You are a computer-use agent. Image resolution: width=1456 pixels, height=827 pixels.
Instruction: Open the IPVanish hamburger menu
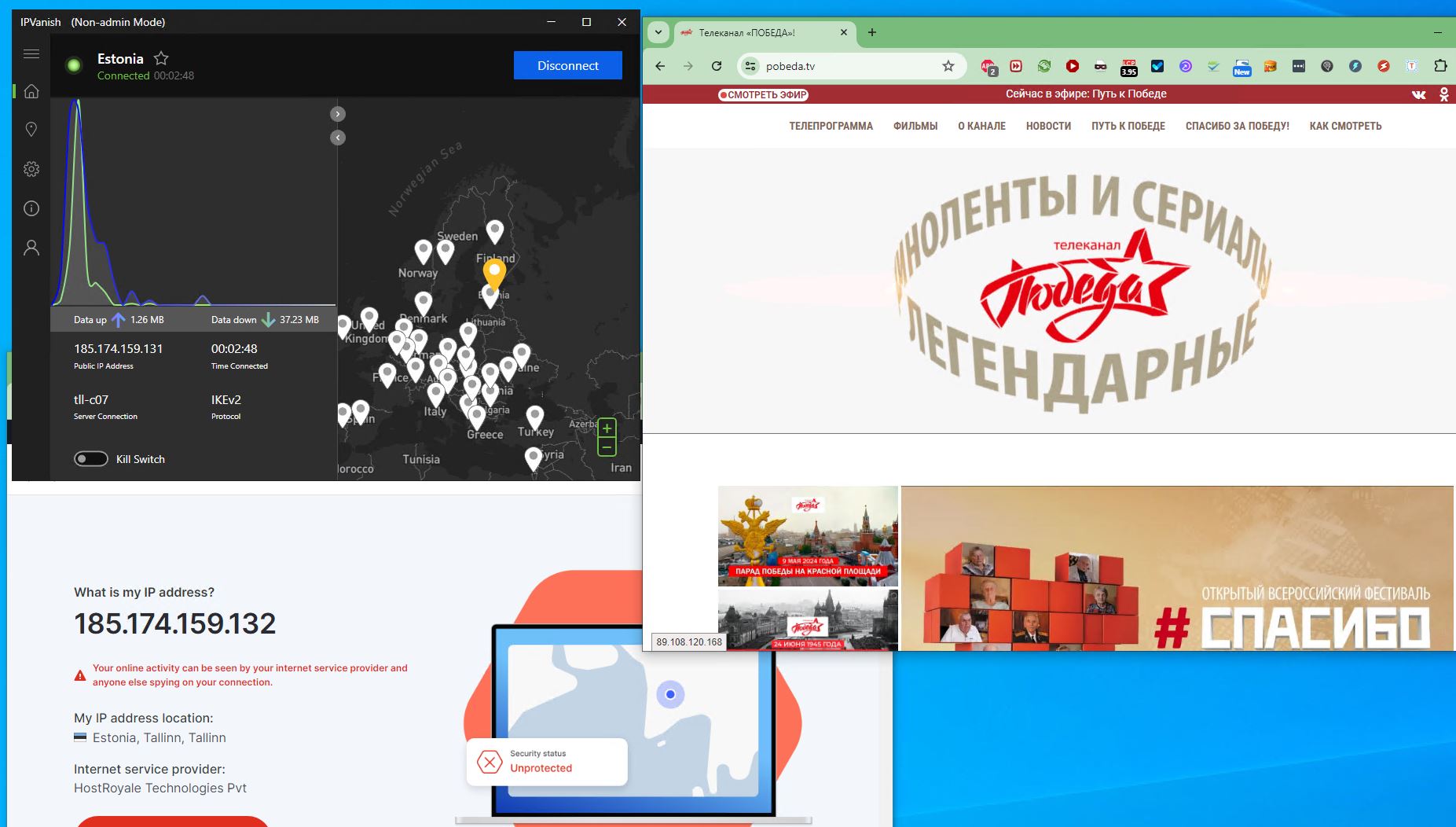[x=31, y=54]
